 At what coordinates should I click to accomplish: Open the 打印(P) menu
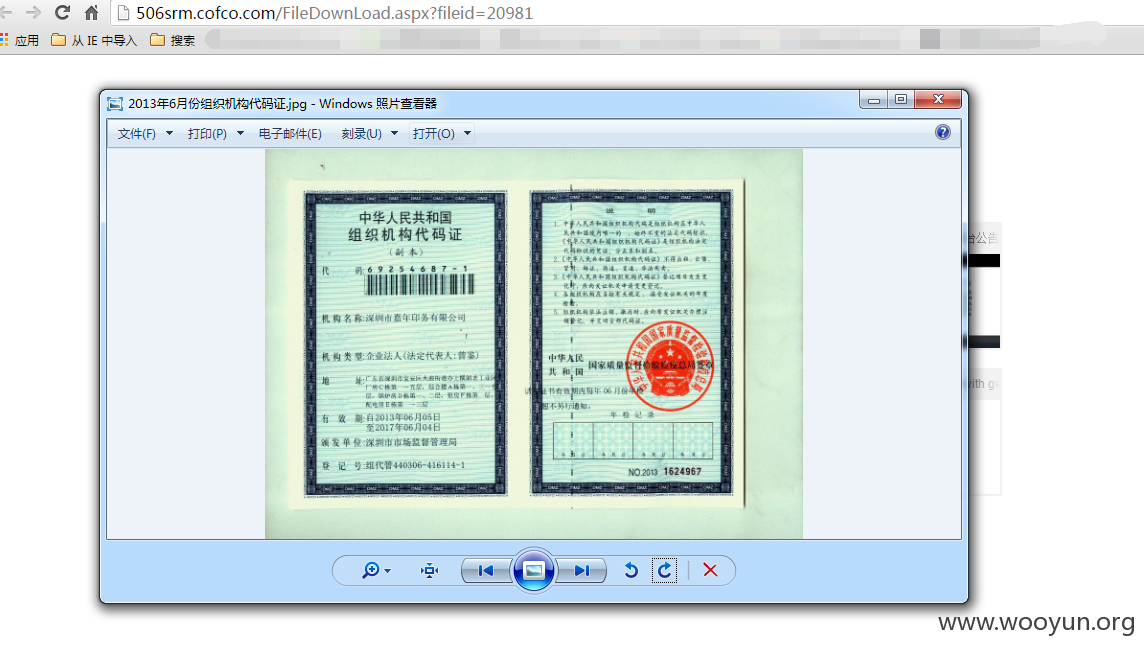pyautogui.click(x=207, y=134)
